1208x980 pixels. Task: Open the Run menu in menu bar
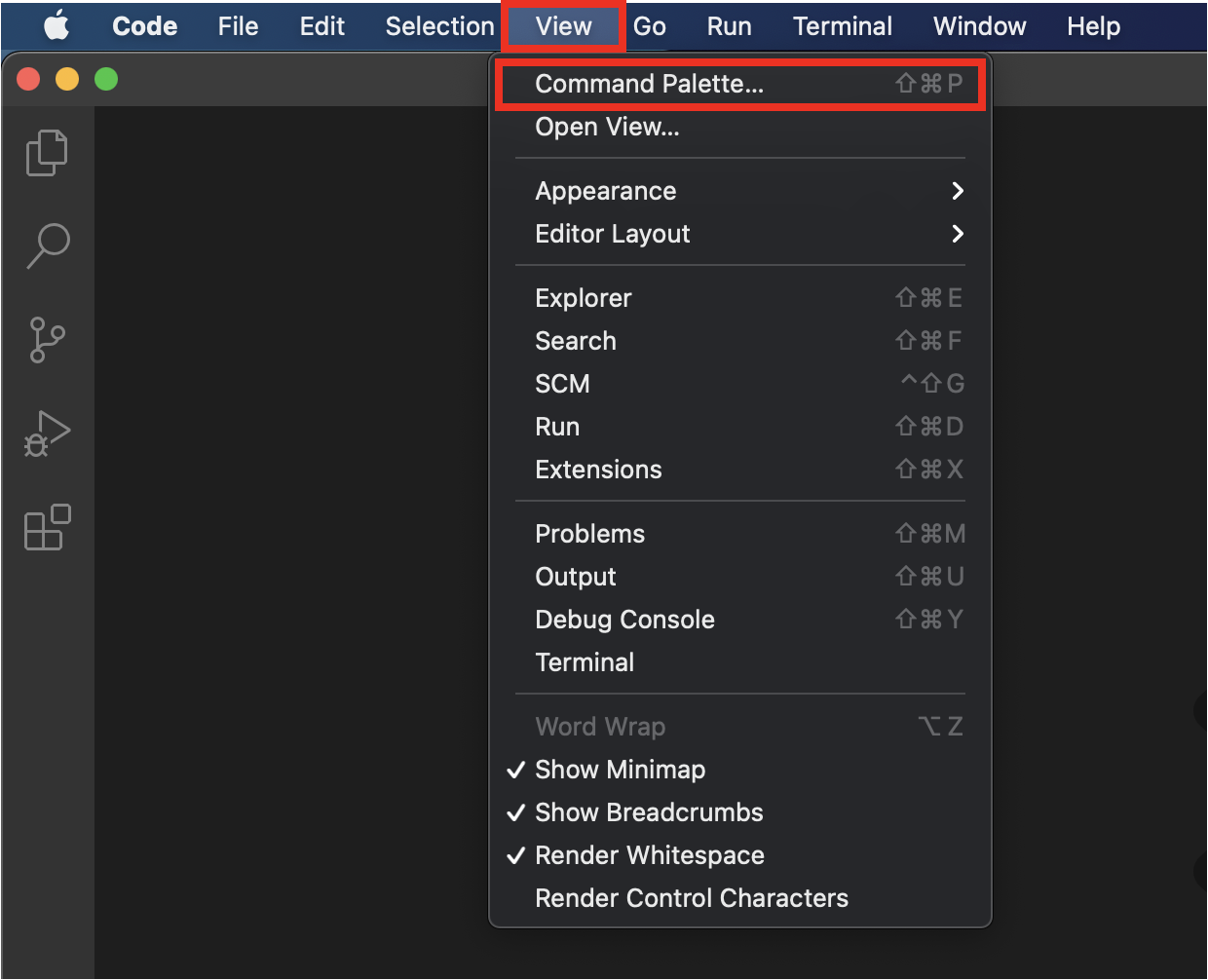click(x=729, y=26)
